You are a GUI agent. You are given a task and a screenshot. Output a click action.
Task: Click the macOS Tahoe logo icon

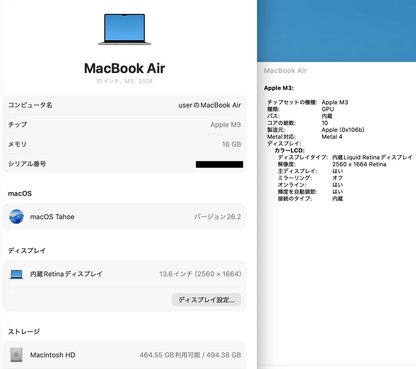coord(16,217)
